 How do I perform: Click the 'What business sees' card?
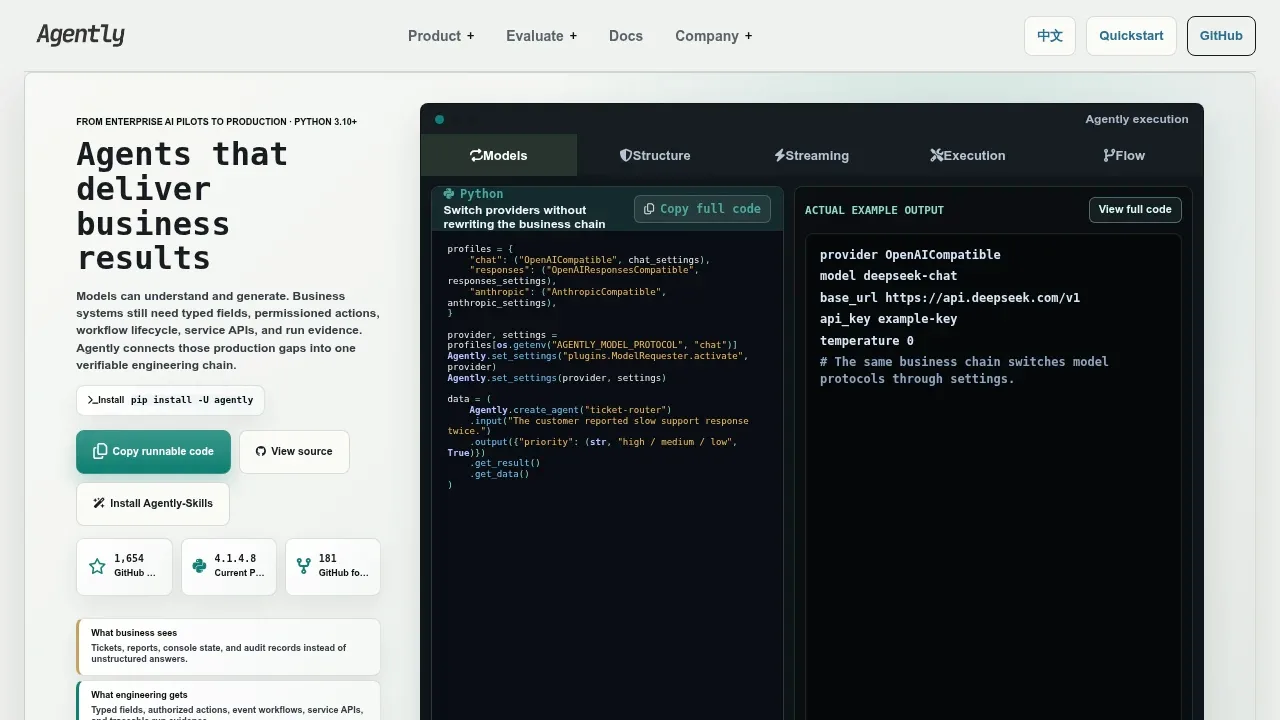(228, 647)
